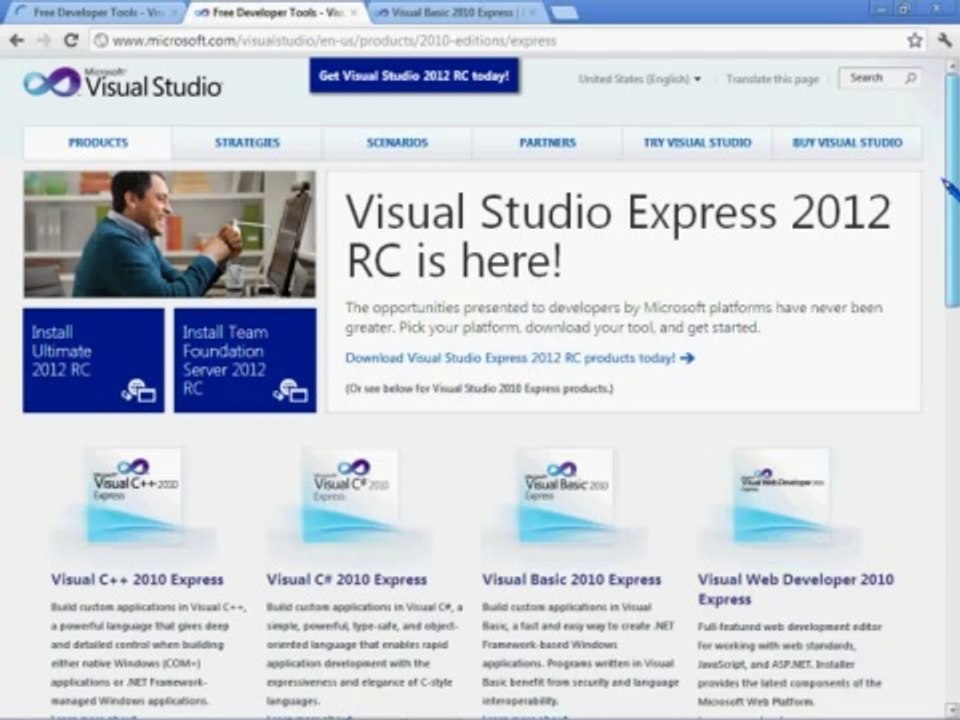960x720 pixels.
Task: Reload the page with the refresh icon
Action: [x=71, y=40]
